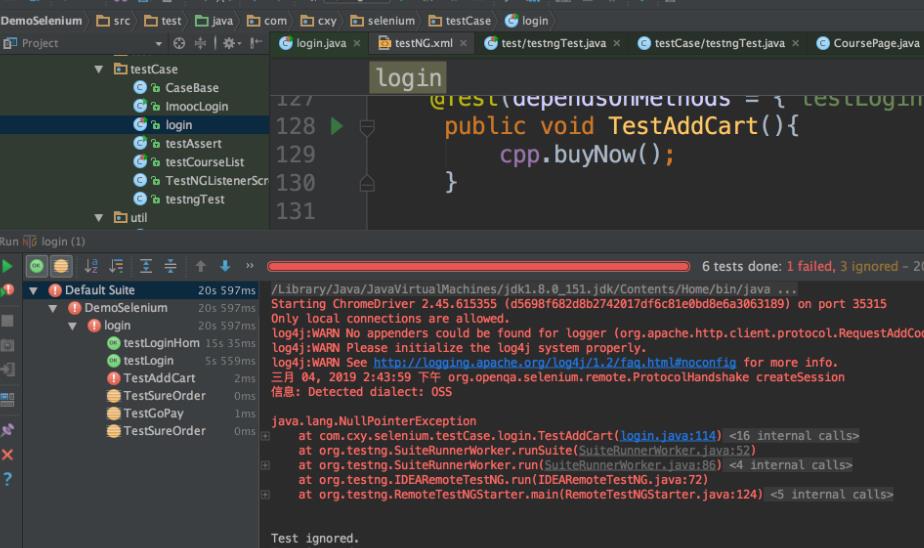Show more run toolbar actions chevron
The height and width of the screenshot is (548, 924).
click(x=250, y=266)
